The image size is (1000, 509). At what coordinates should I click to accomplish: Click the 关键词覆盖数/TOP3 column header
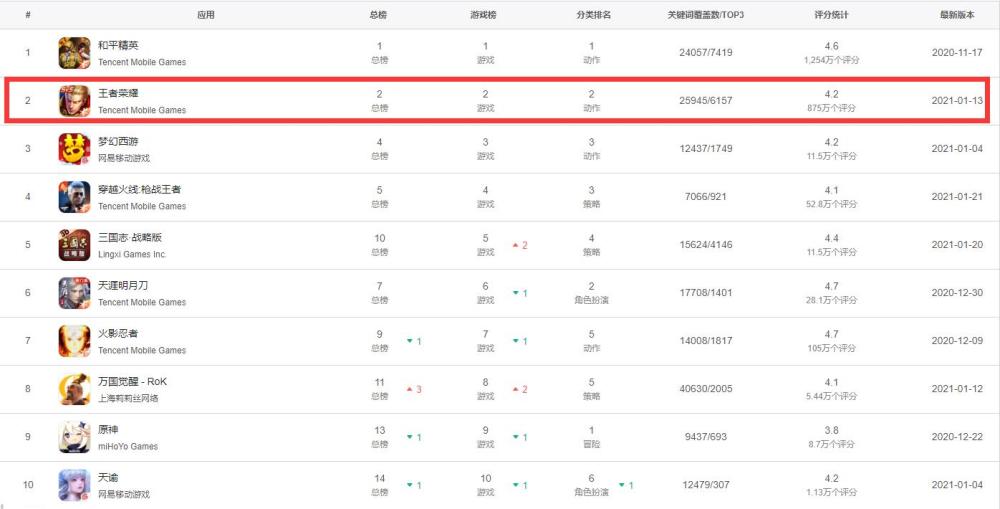pos(705,15)
